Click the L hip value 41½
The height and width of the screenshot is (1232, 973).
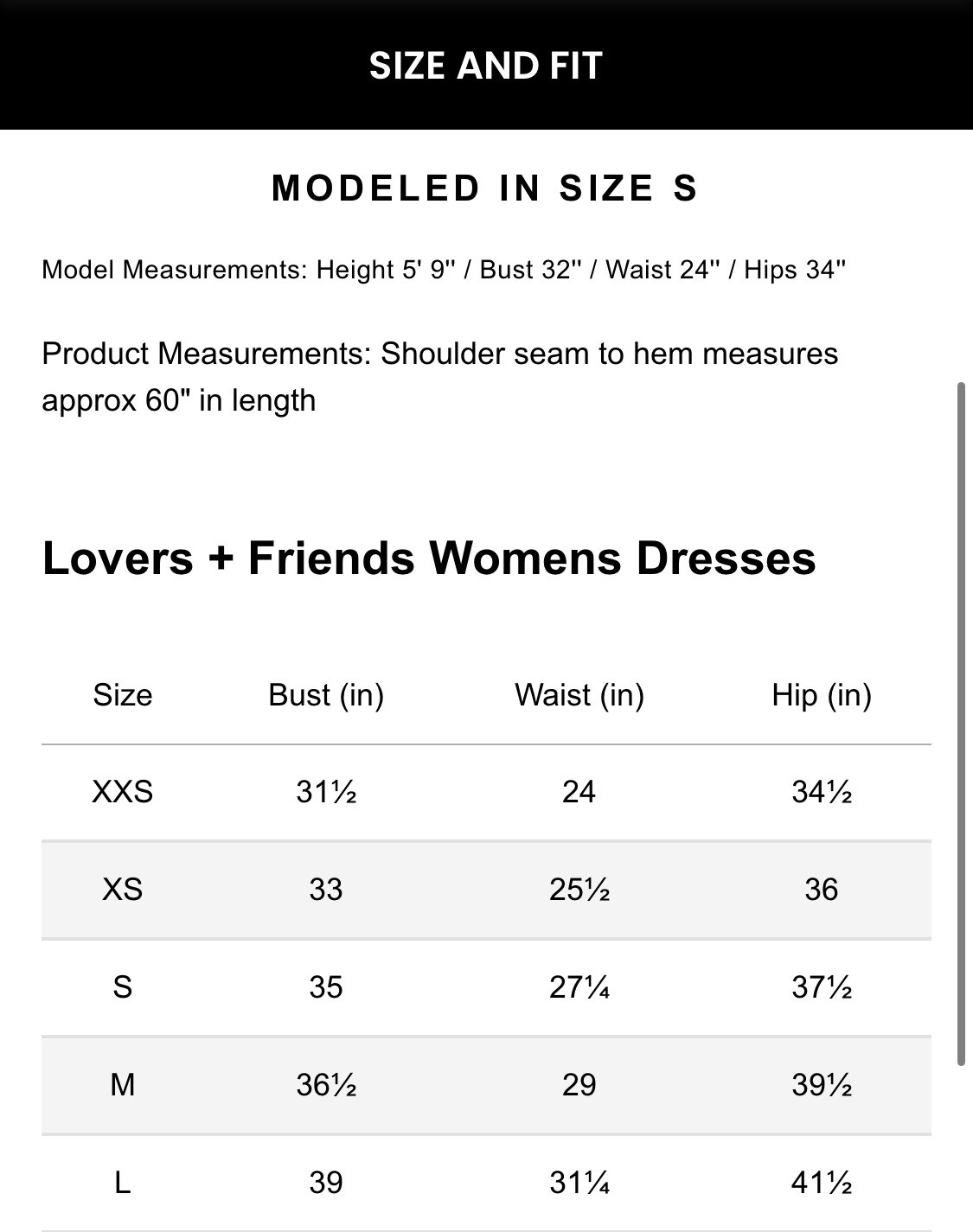pyautogui.click(x=822, y=1183)
